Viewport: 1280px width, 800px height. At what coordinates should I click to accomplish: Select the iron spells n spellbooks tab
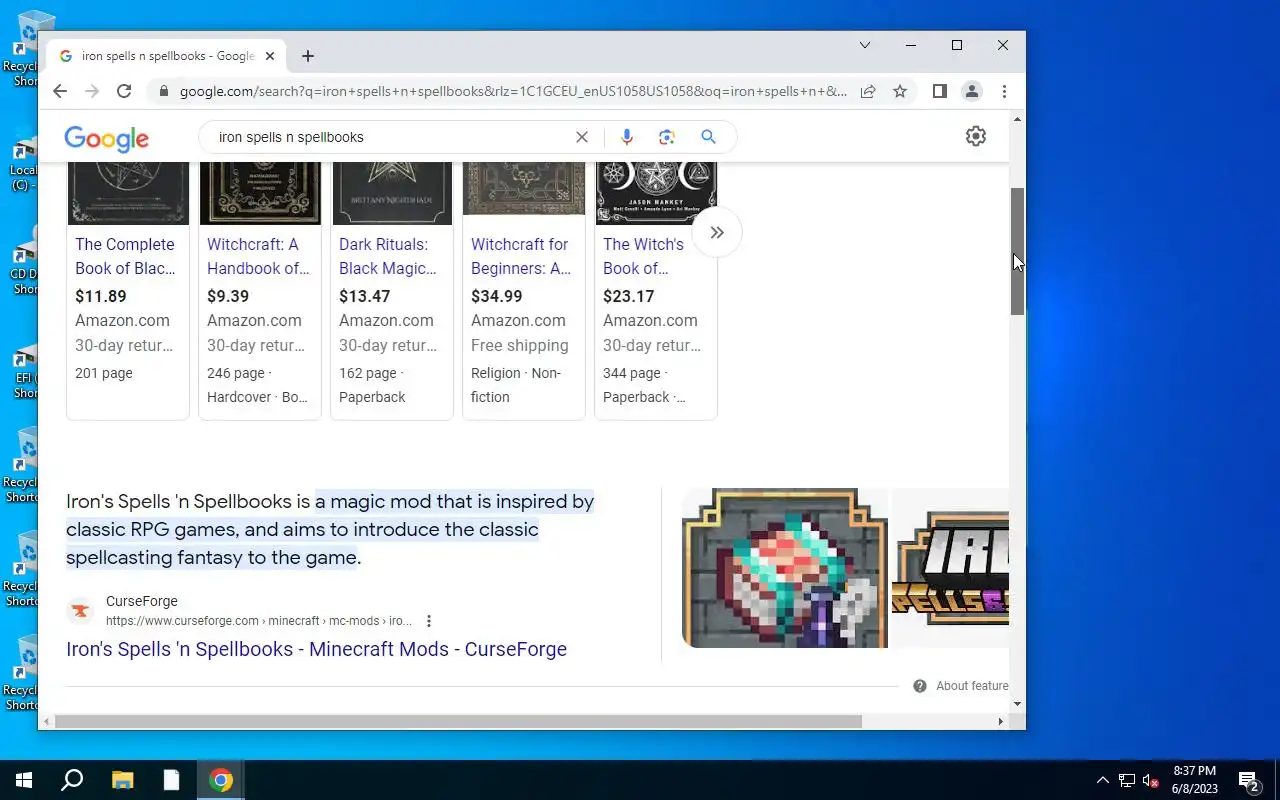pos(165,56)
